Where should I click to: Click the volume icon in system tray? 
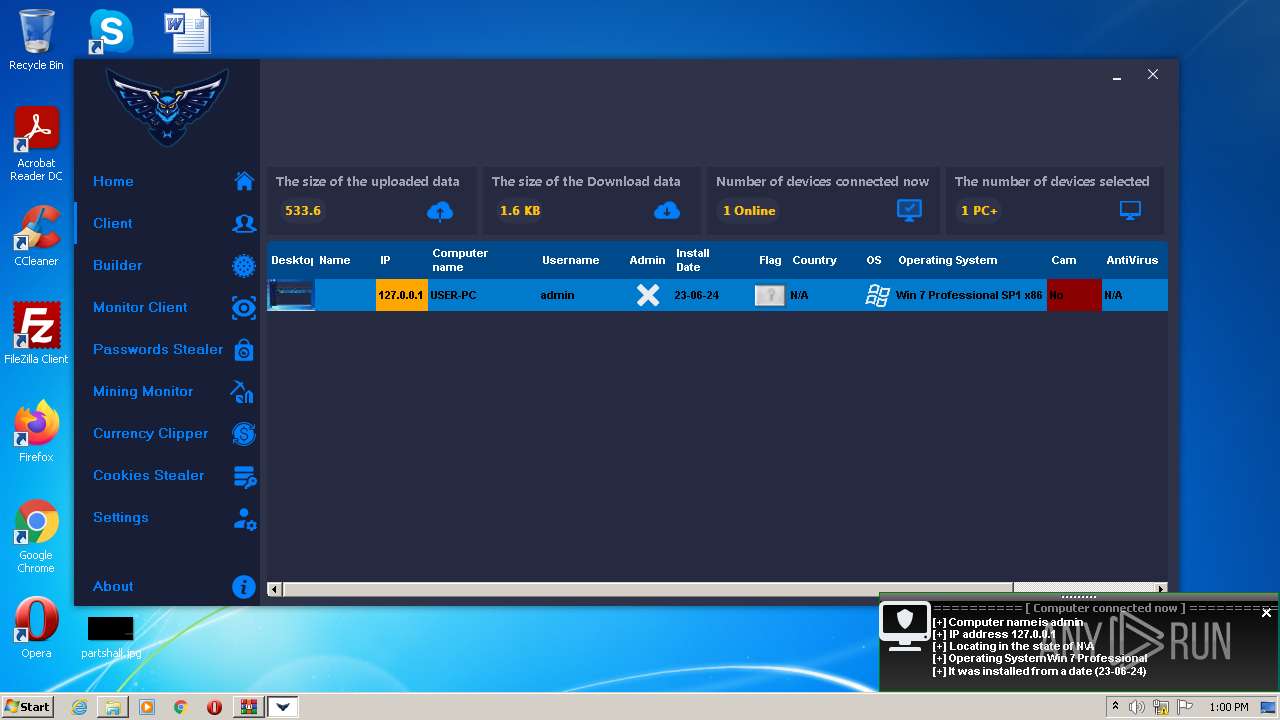(x=1137, y=707)
